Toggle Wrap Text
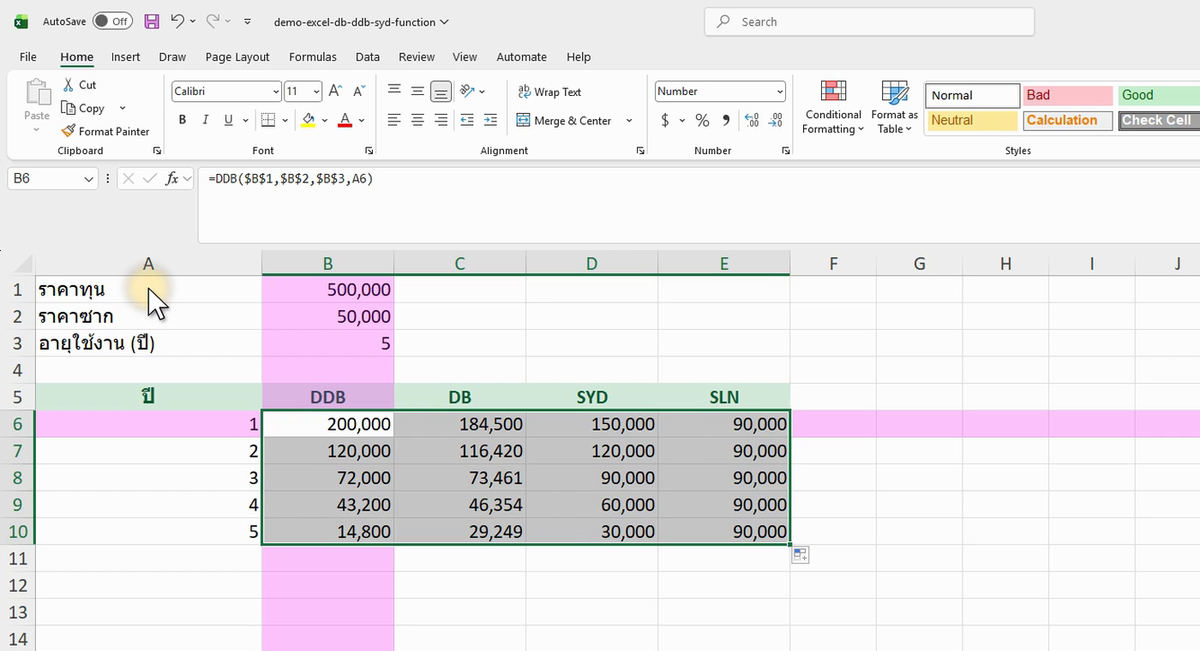This screenshot has height=651, width=1200. point(549,91)
